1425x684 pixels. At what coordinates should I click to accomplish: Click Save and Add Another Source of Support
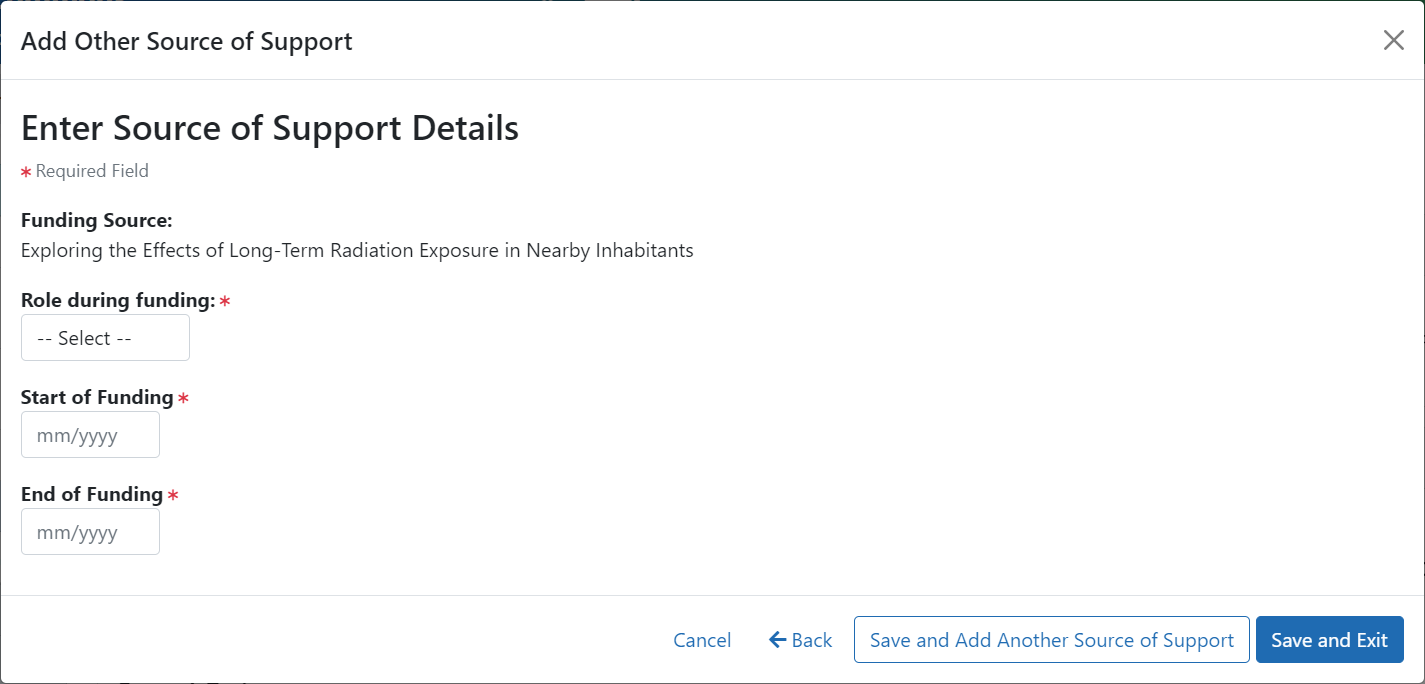(x=1052, y=640)
